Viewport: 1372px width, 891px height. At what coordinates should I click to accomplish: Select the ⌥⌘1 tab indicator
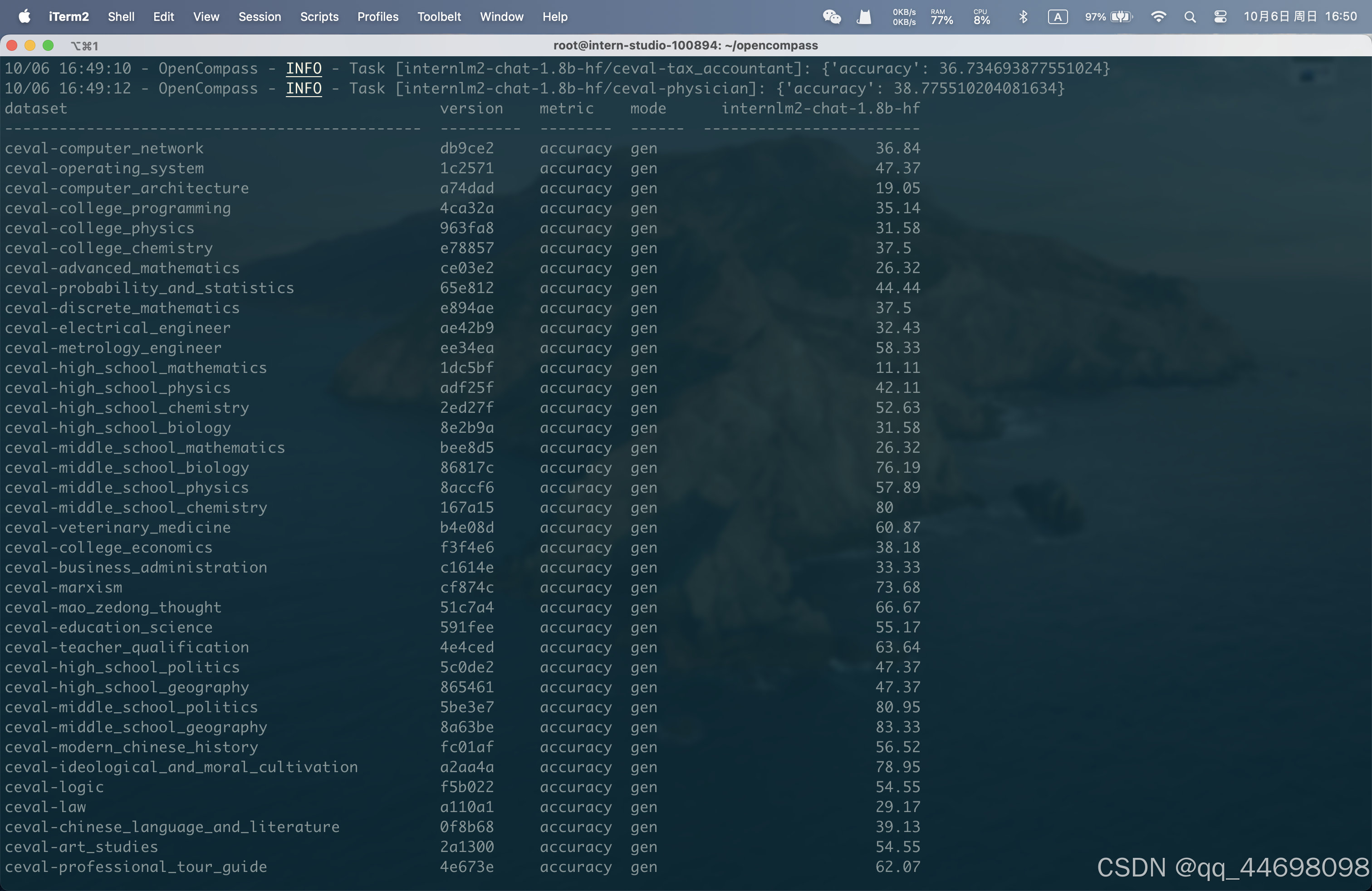(x=84, y=45)
